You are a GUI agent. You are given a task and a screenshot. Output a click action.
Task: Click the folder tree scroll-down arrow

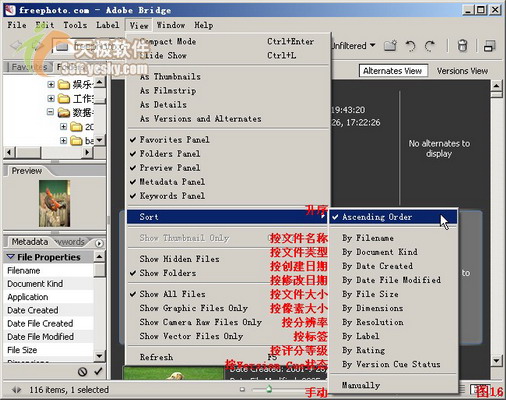(100, 140)
